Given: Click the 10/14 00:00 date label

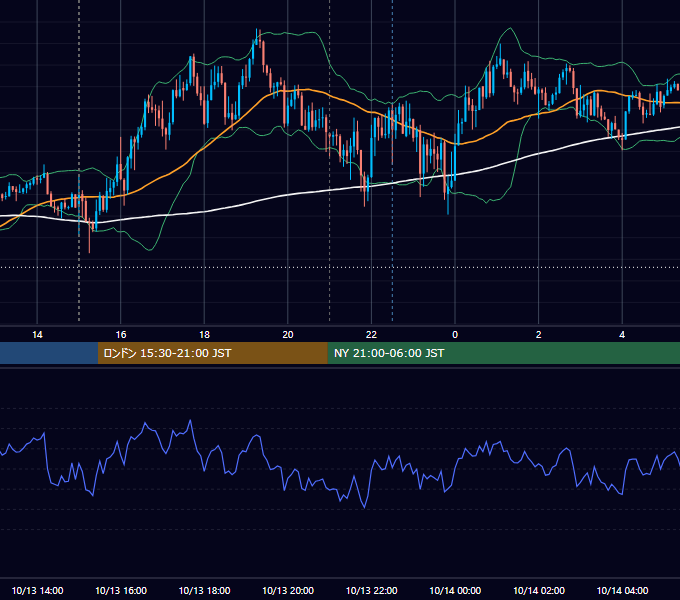Looking at the screenshot, I should pos(455,590).
